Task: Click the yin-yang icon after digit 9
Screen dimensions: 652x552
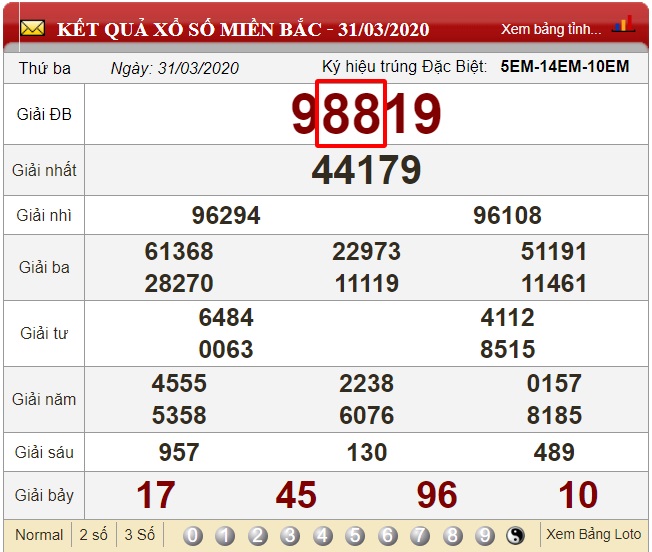Action: (516, 535)
